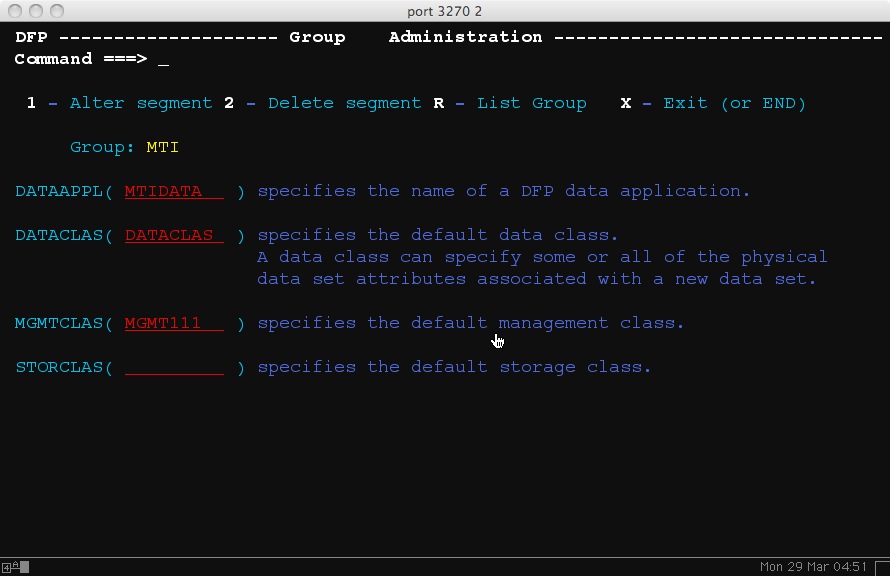Click the lock status icon in status bar

coord(24,567)
